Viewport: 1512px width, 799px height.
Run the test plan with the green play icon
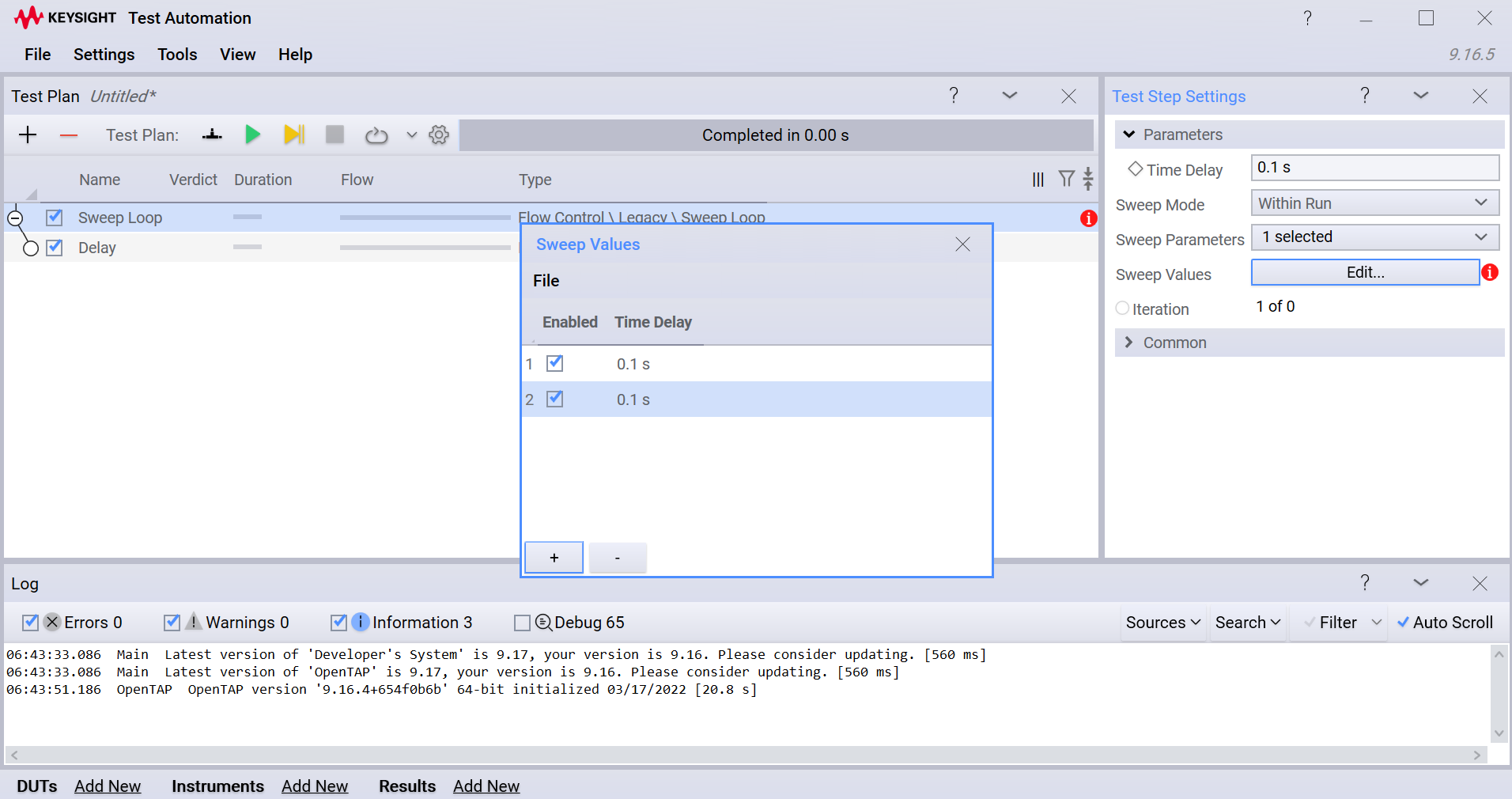click(252, 134)
